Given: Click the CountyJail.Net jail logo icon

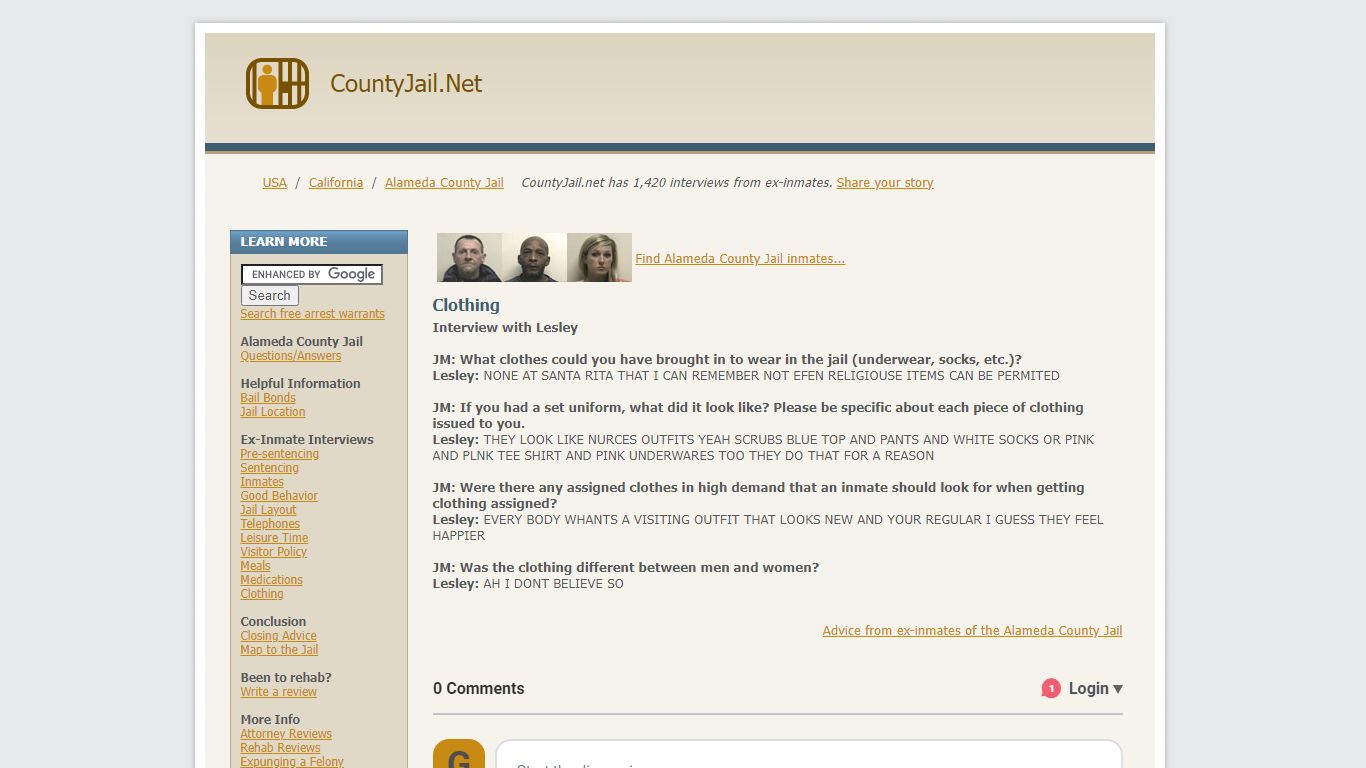Looking at the screenshot, I should (x=277, y=83).
